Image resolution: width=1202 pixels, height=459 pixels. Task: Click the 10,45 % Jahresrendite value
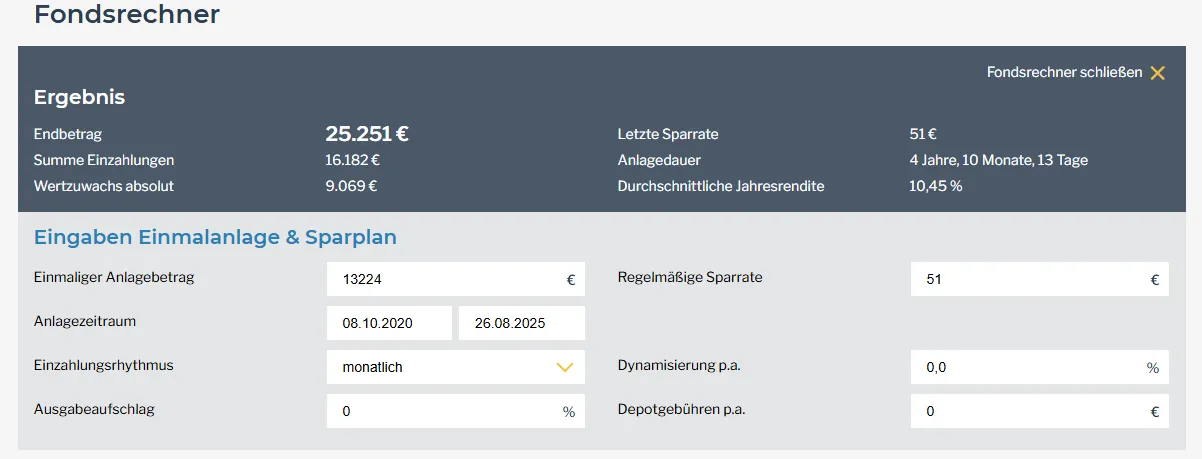coord(935,186)
